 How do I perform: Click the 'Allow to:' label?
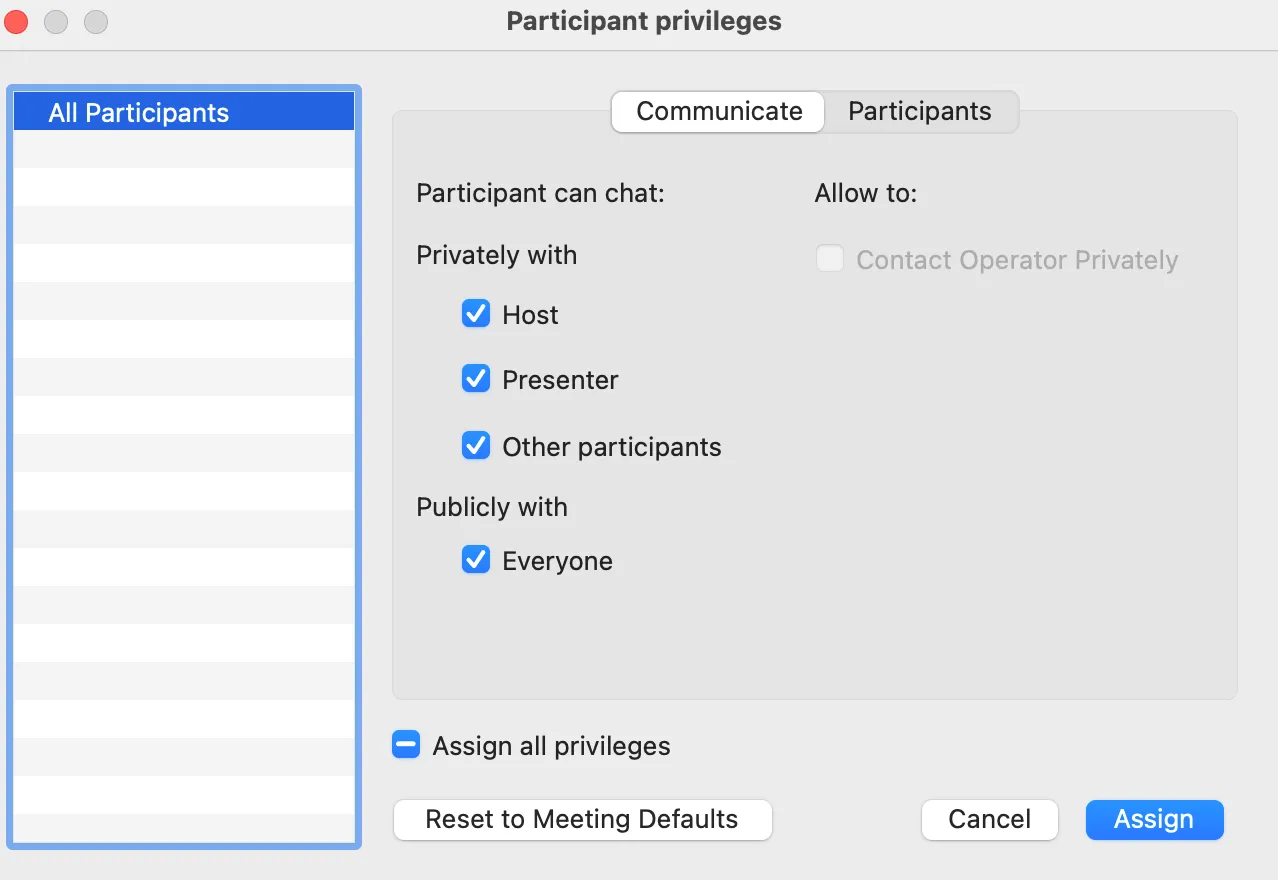[865, 193]
